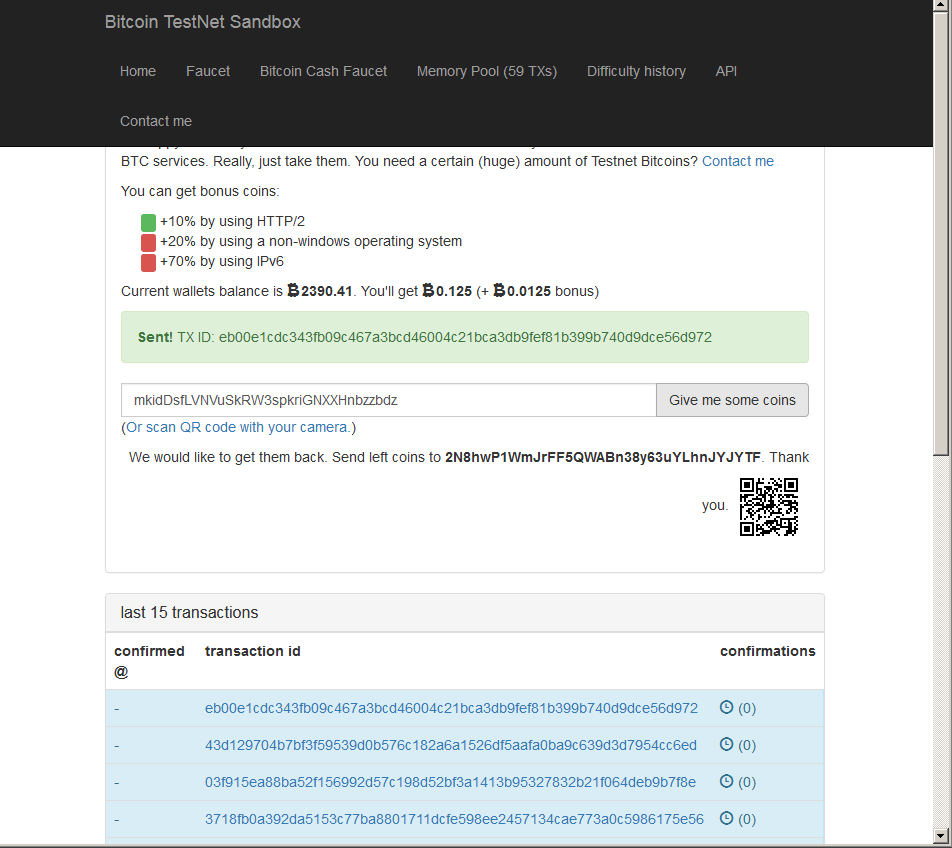This screenshot has height=848, width=952.
Task: Open the Home menu item
Action: pyautogui.click(x=138, y=71)
